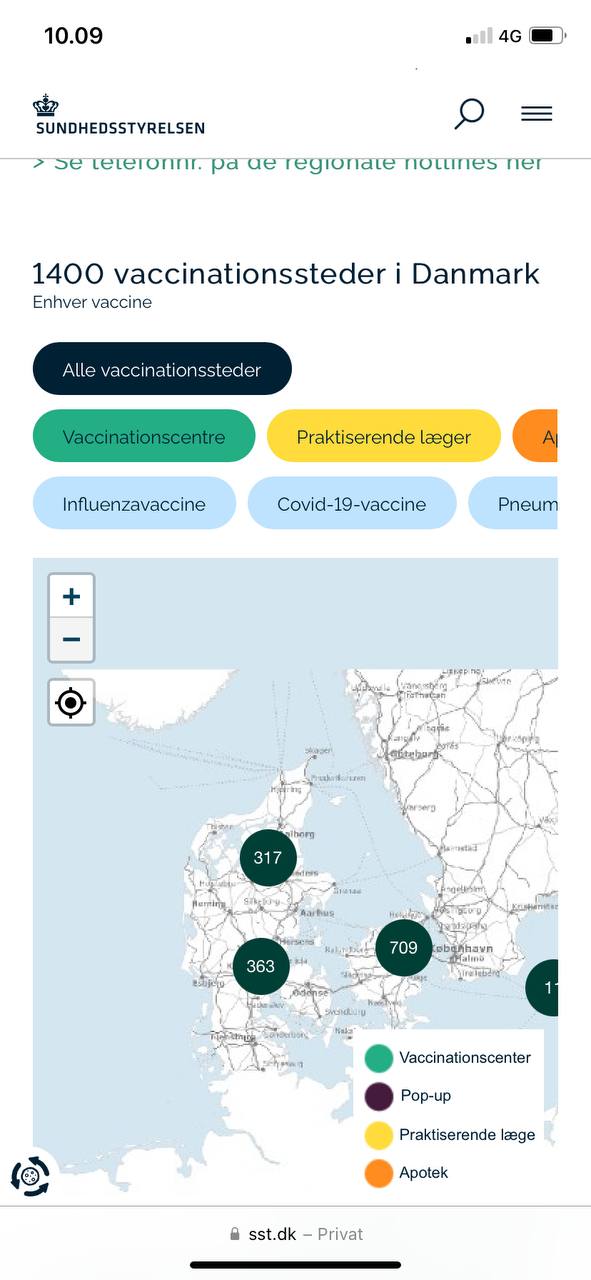The height and width of the screenshot is (1280, 591).
Task: Filter by Influenzavaccine
Action: pyautogui.click(x=134, y=504)
